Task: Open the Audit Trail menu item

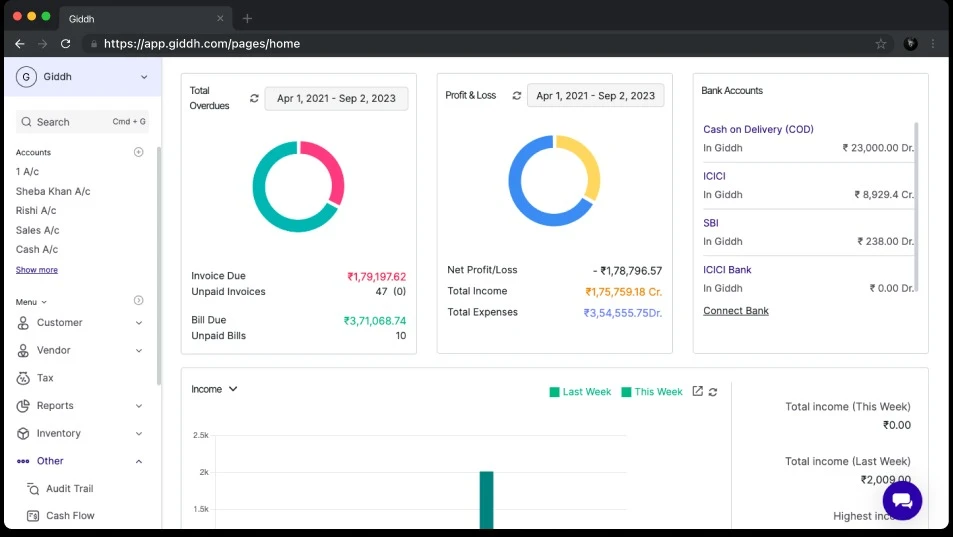Action: click(69, 489)
